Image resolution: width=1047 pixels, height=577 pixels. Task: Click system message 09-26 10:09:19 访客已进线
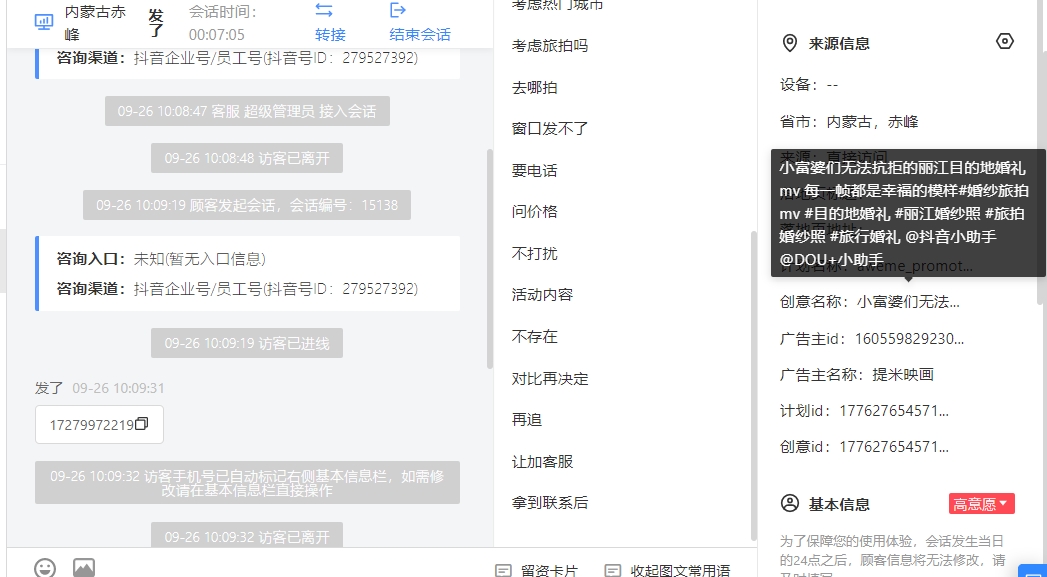[x=247, y=343]
